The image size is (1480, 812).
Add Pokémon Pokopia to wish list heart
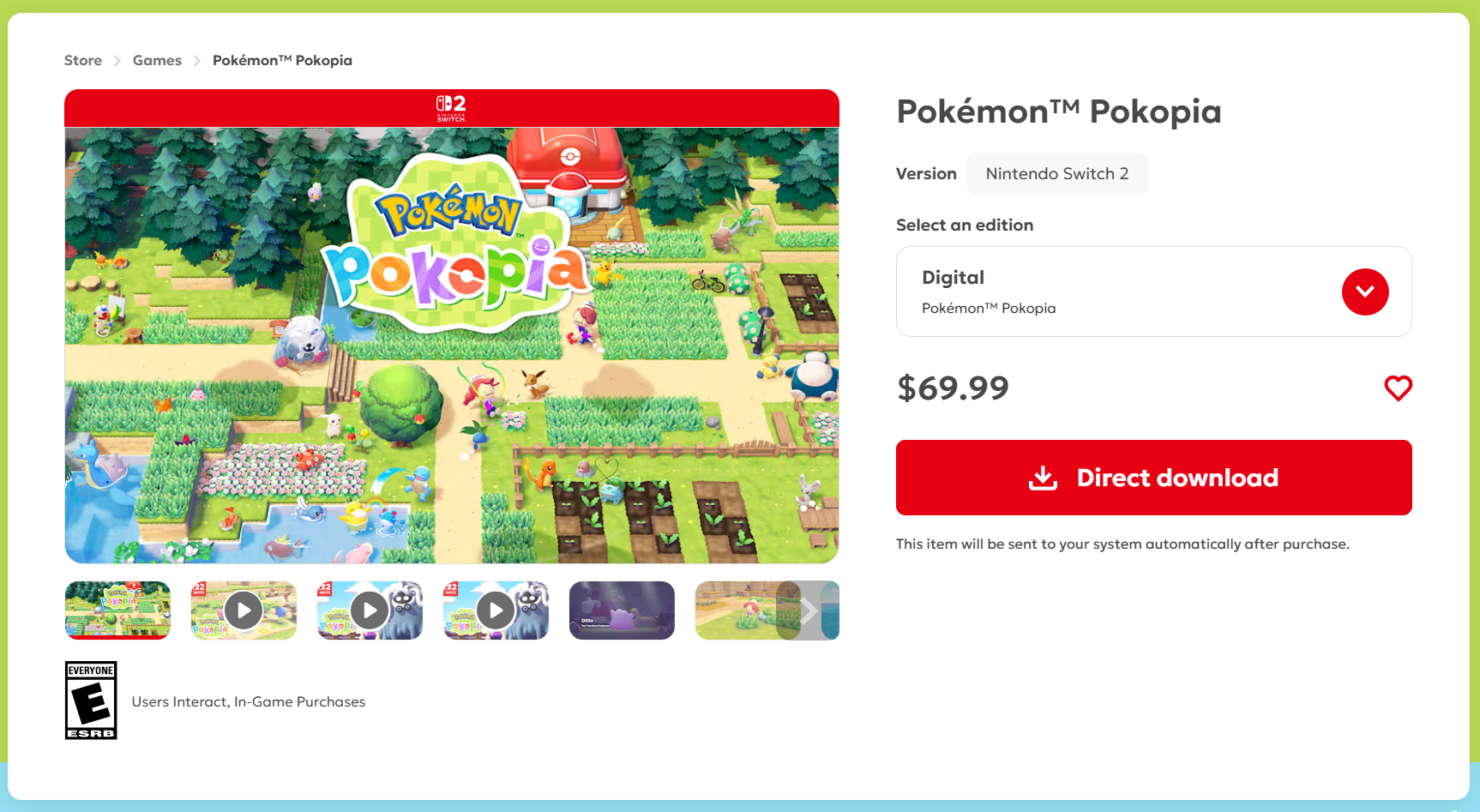tap(1398, 388)
